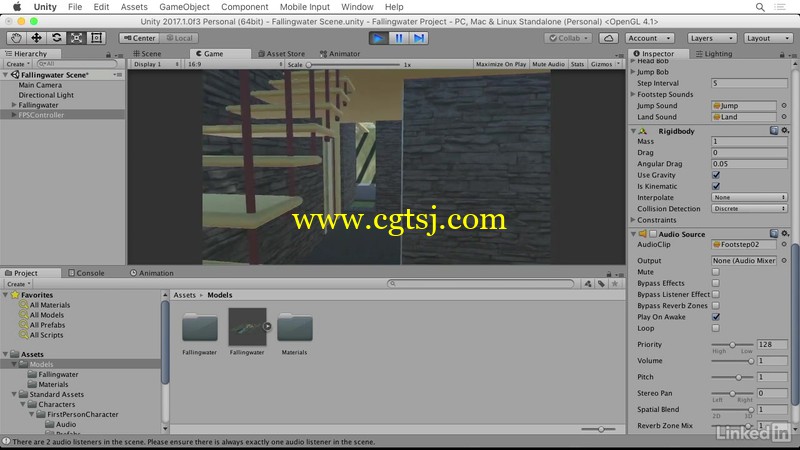Open the Collab dropdown
Image resolution: width=800 pixels, height=450 pixels.
click(x=568, y=38)
